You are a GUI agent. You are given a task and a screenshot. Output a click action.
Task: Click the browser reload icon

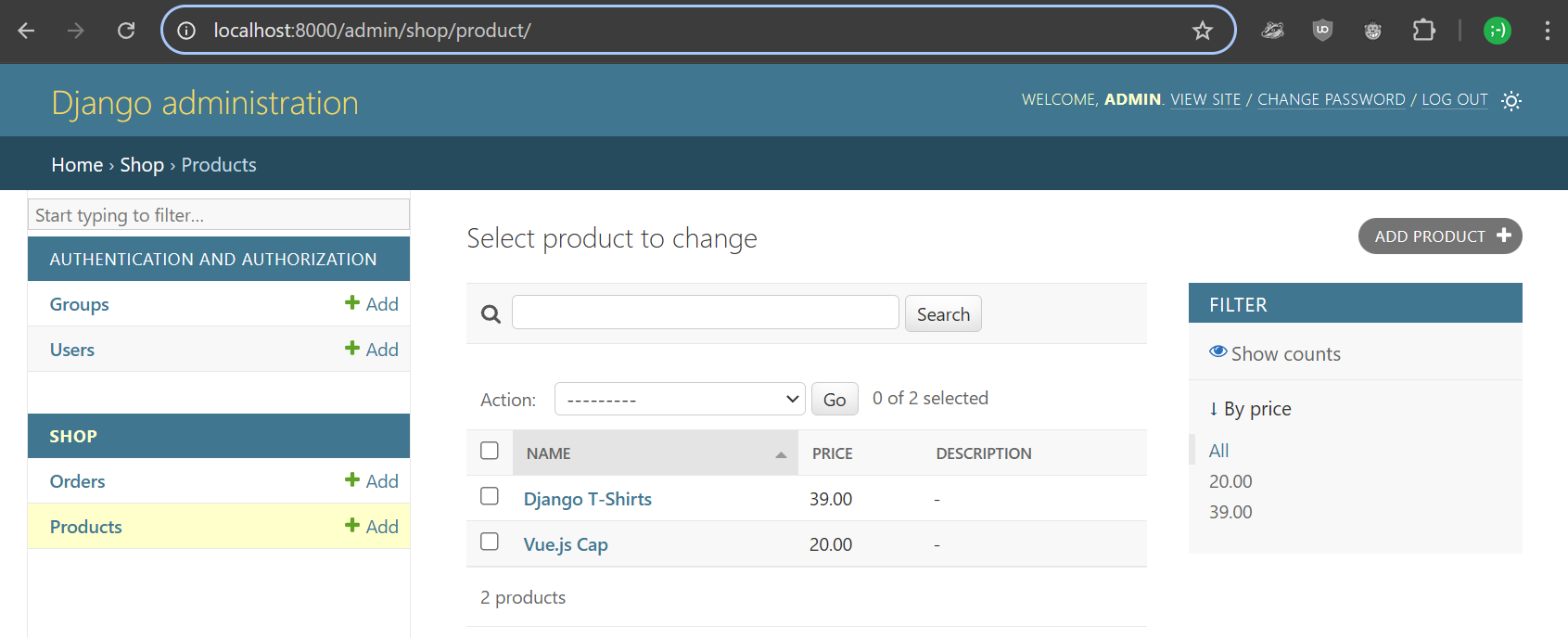point(126,31)
